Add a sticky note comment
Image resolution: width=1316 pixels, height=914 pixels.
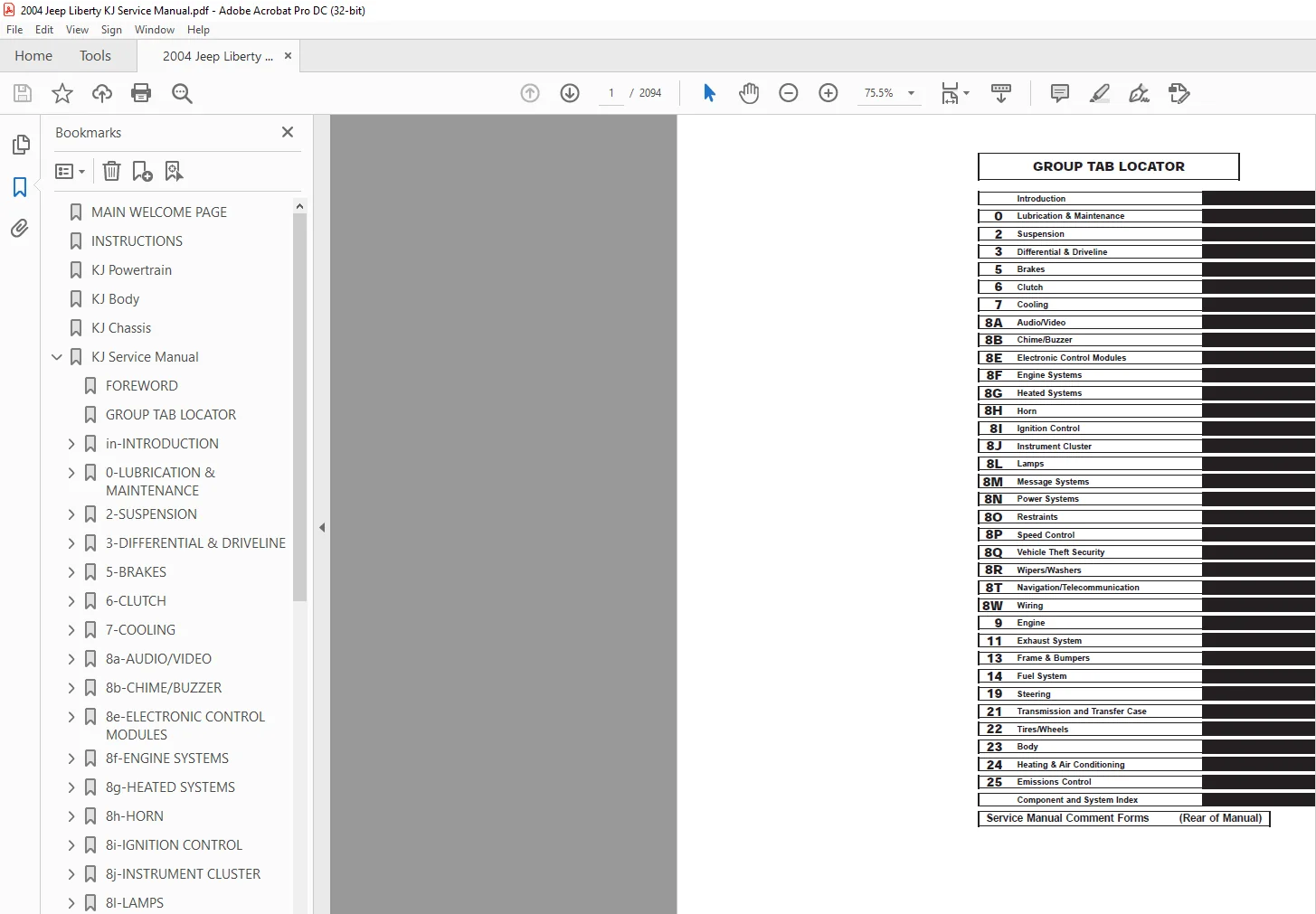click(1060, 93)
